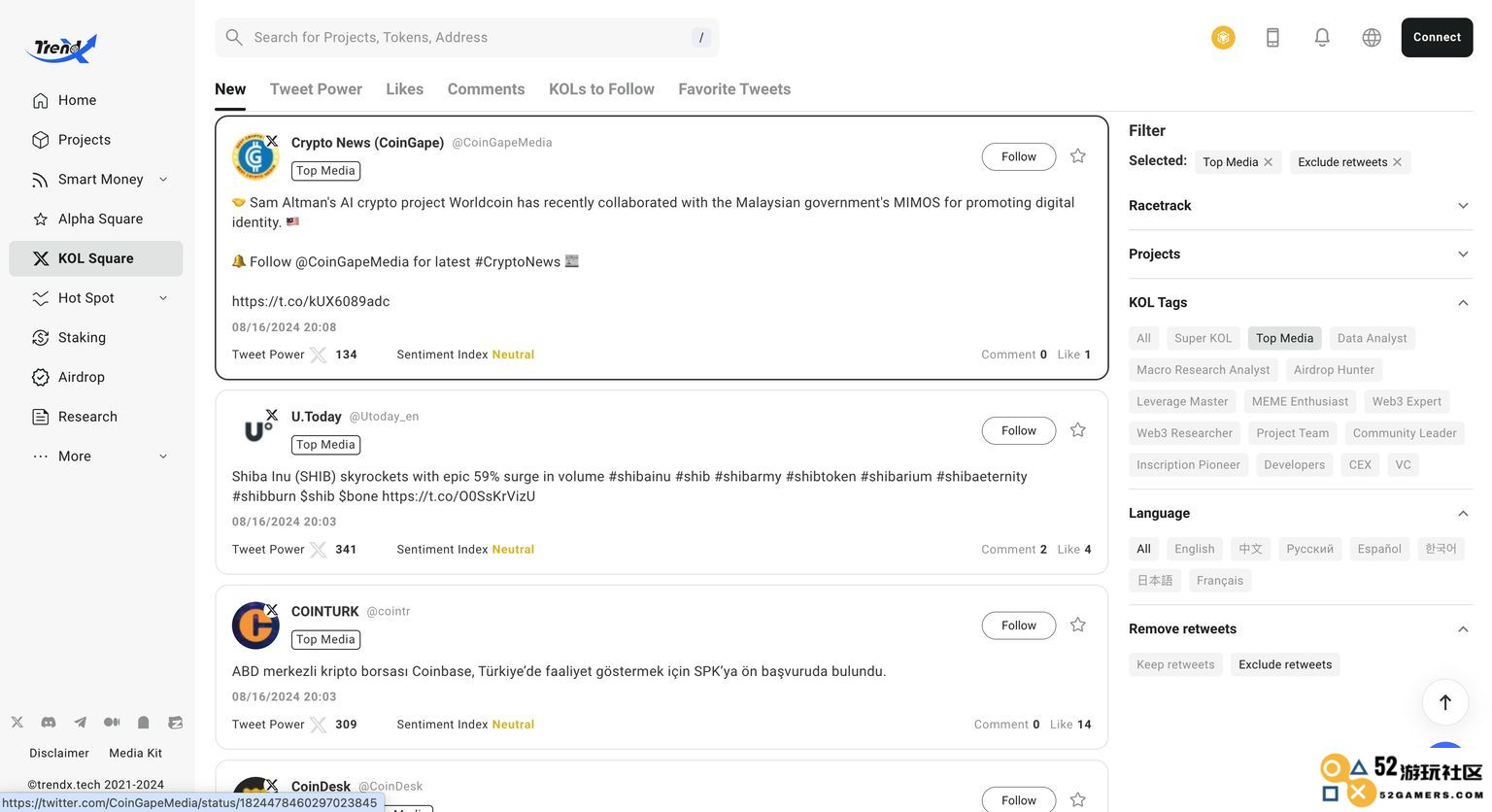Open Research in sidebar
Image resolution: width=1492 pixels, height=812 pixels.
click(x=95, y=417)
